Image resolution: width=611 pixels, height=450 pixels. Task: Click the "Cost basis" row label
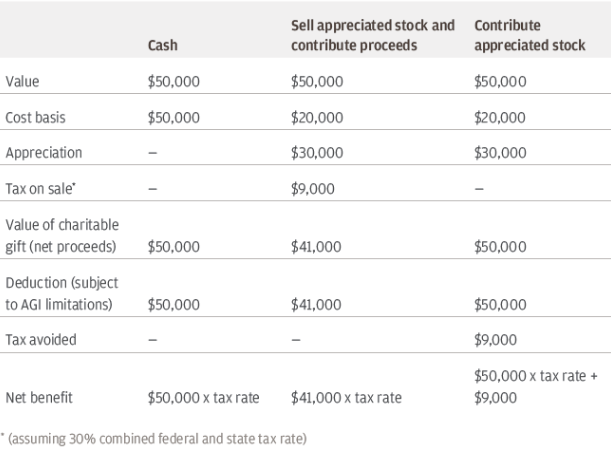coord(36,117)
